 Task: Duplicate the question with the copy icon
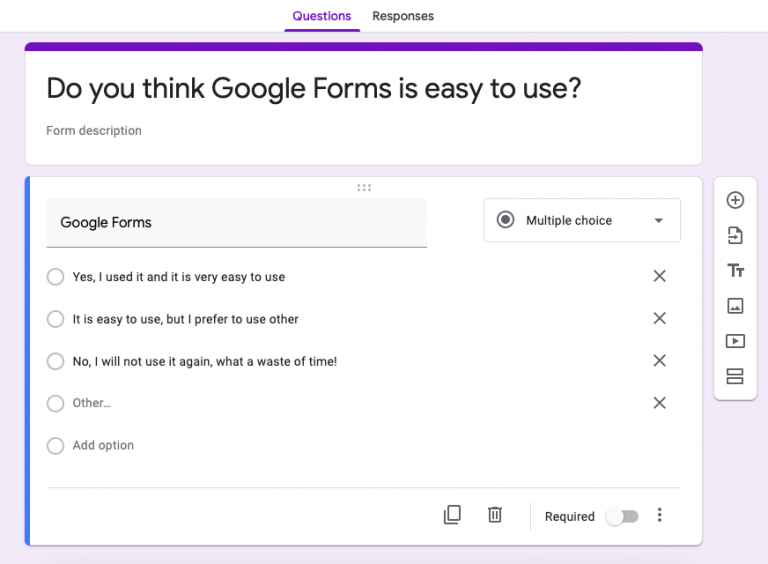[452, 515]
